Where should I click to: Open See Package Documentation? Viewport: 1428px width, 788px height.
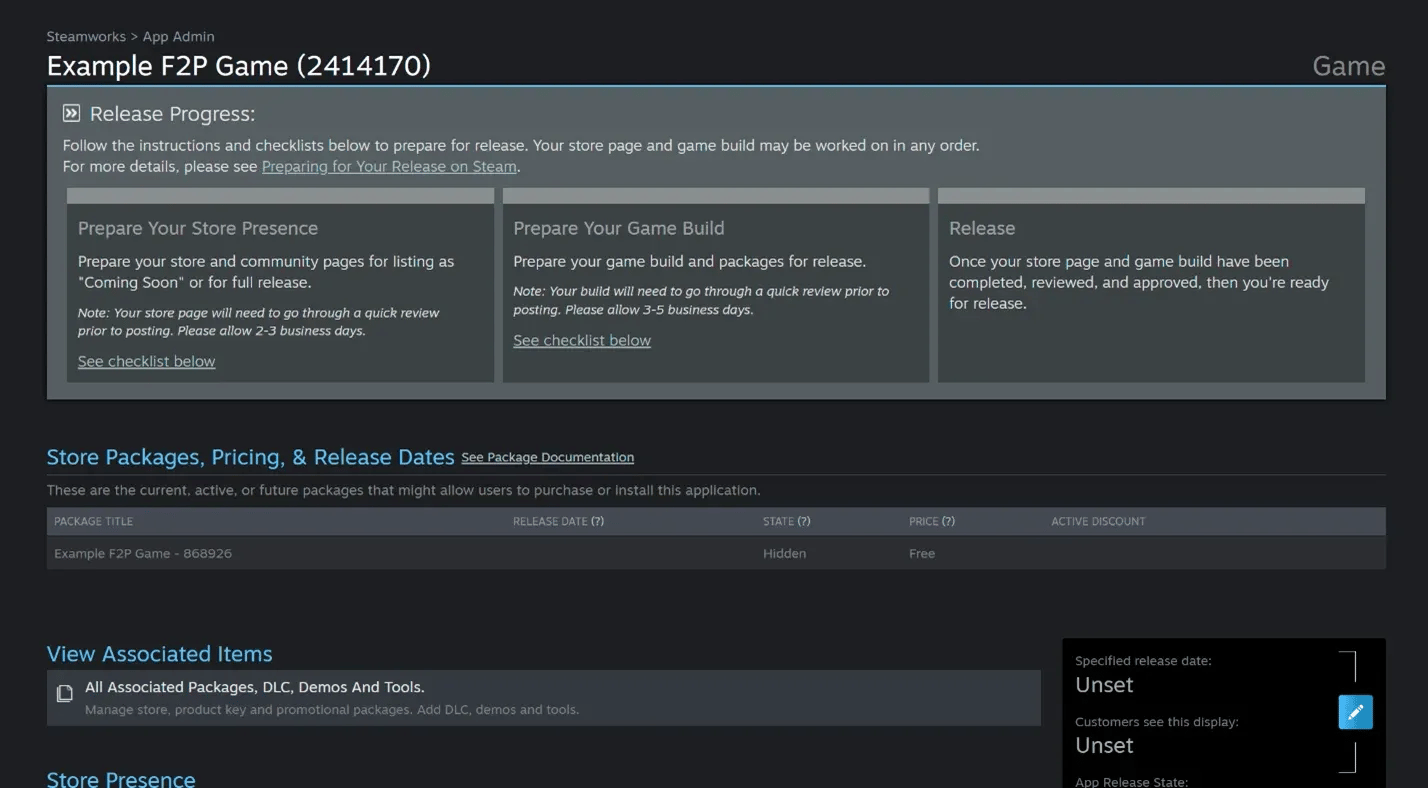coord(547,457)
